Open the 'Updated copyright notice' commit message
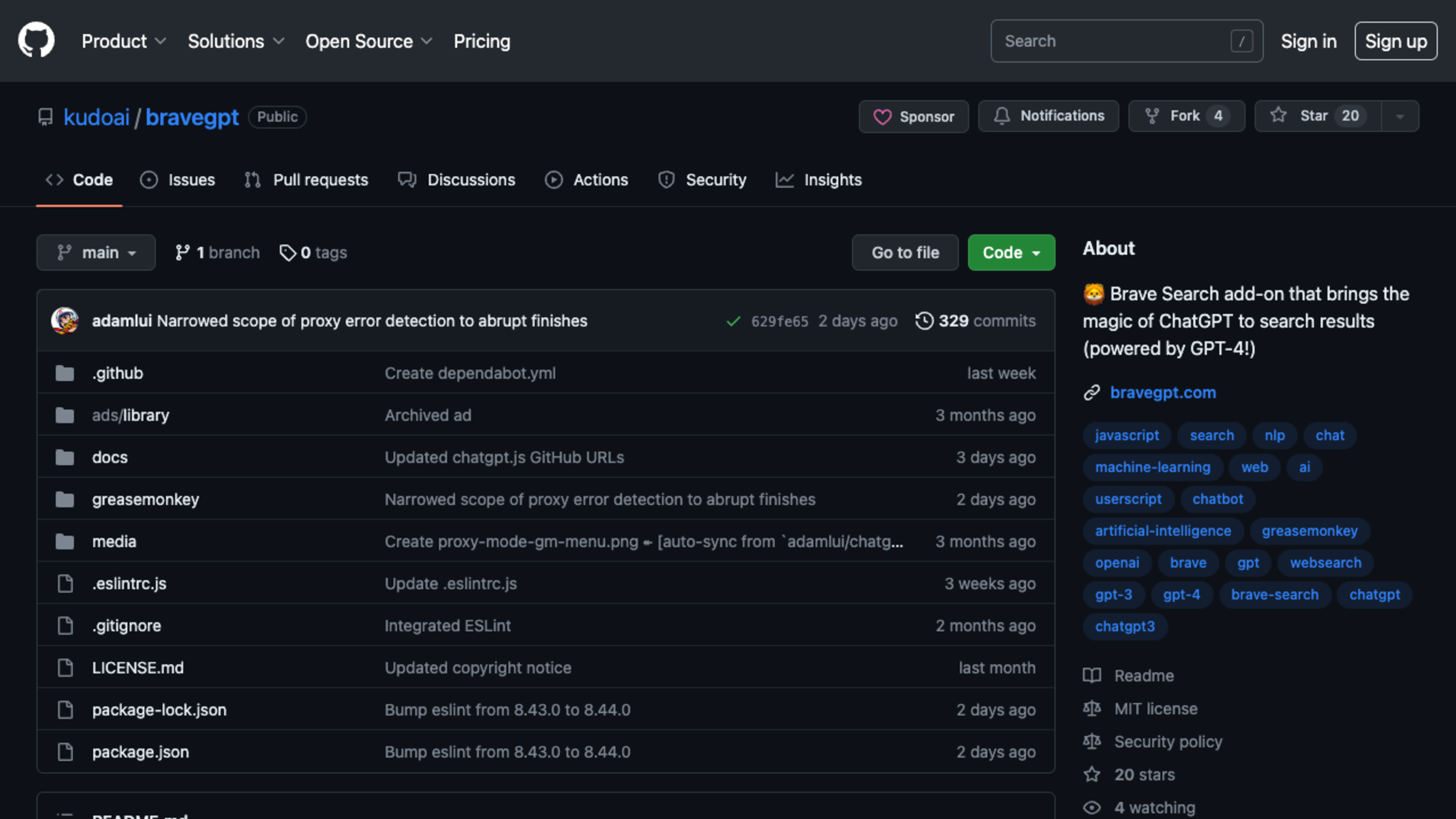Image resolution: width=1456 pixels, height=819 pixels. 478,667
